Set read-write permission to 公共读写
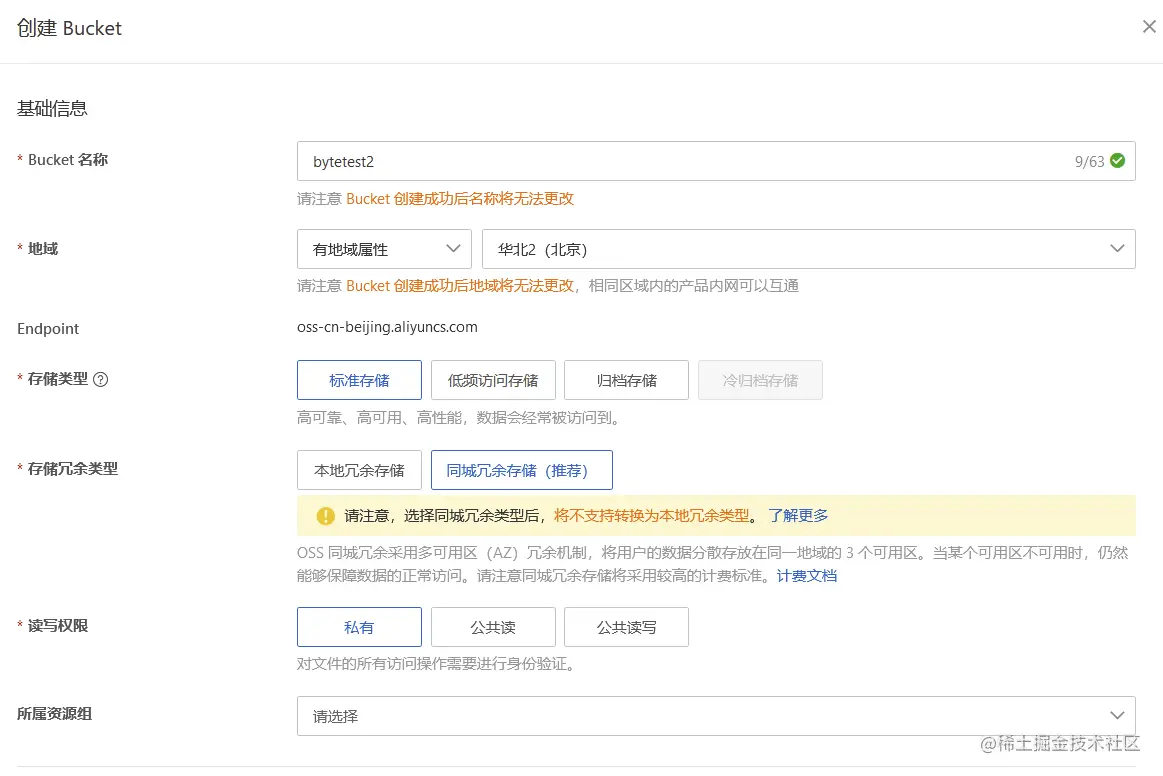Viewport: 1163px width, 776px height. [x=626, y=627]
